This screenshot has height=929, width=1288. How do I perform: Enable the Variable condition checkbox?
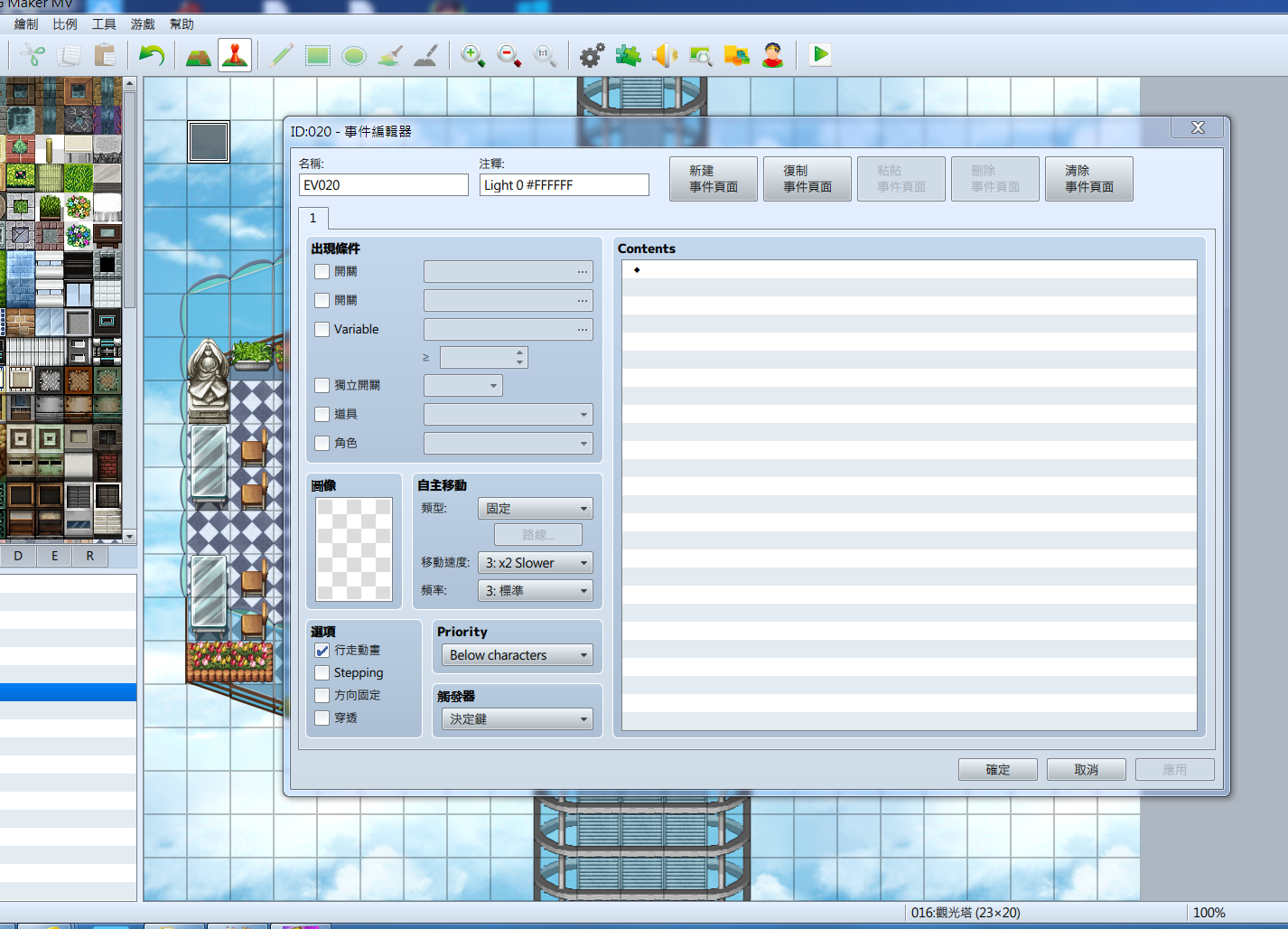click(x=322, y=329)
